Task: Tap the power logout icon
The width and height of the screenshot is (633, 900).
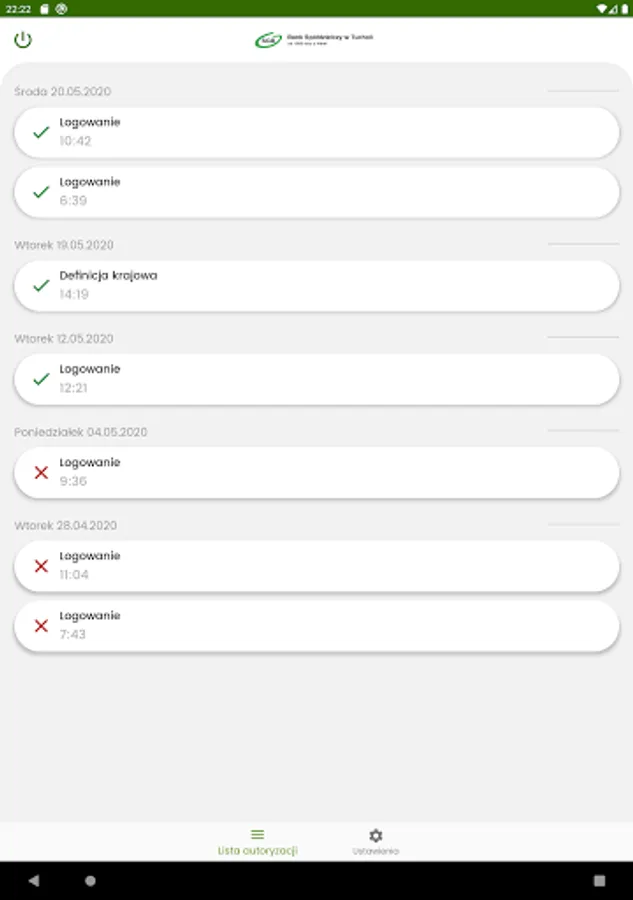Action: click(23, 40)
